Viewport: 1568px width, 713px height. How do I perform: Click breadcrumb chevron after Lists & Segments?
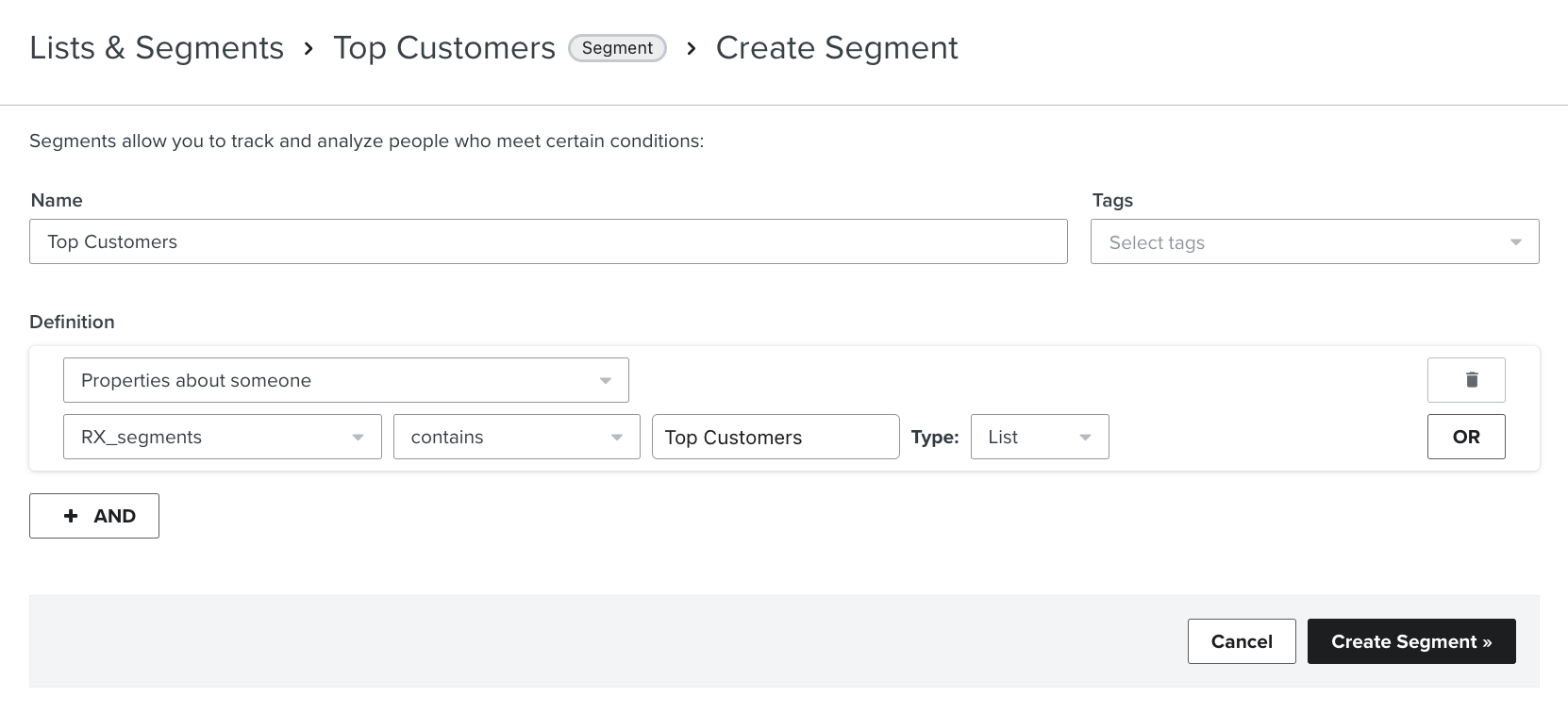click(x=309, y=48)
